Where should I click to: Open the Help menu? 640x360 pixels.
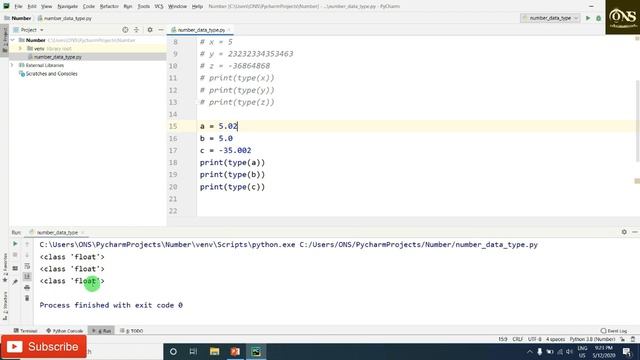coord(197,6)
